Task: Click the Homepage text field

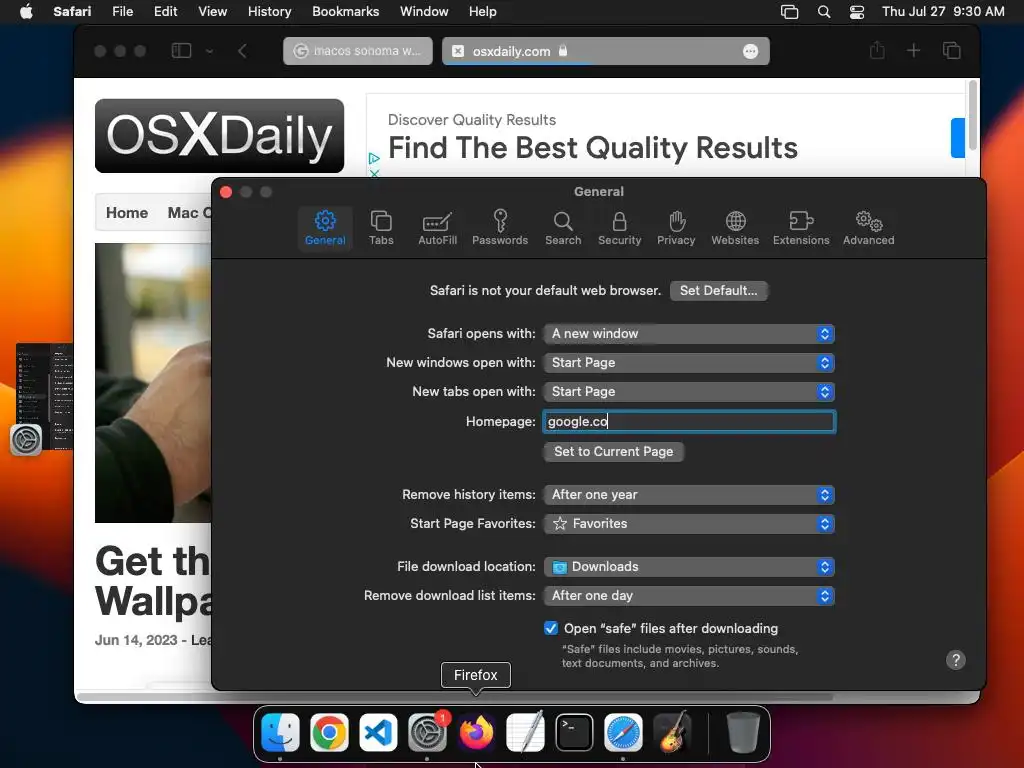Action: (x=689, y=422)
